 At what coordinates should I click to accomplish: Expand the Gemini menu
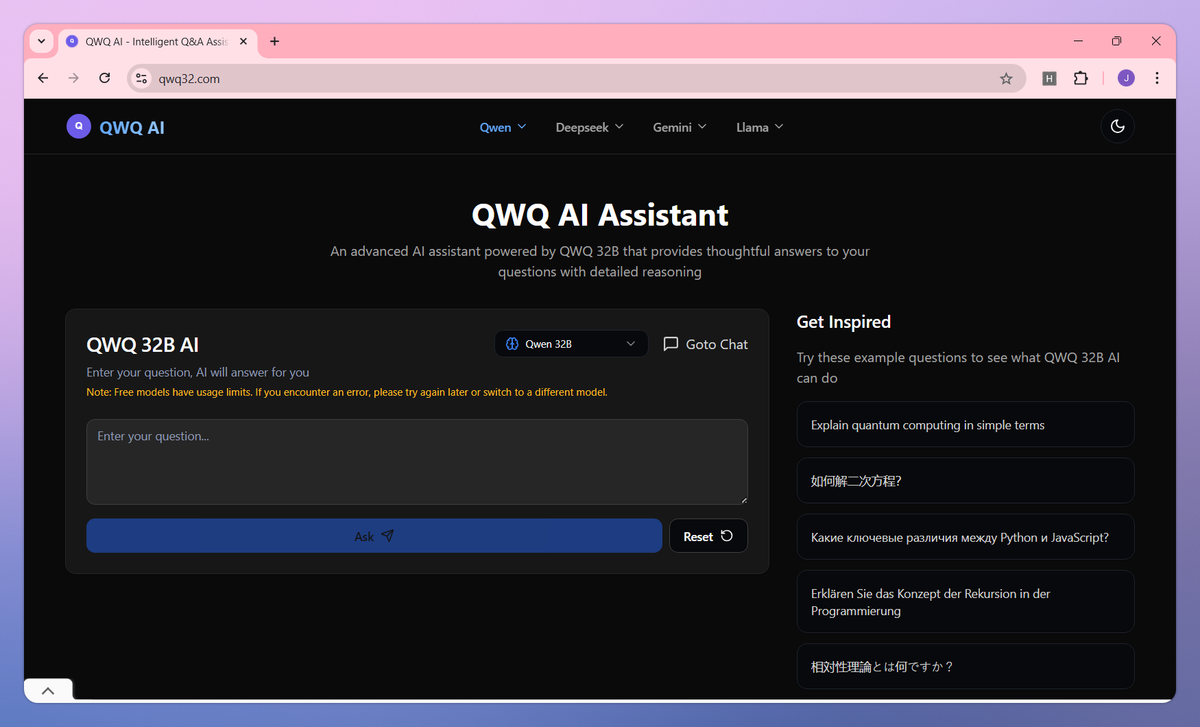pyautogui.click(x=680, y=127)
